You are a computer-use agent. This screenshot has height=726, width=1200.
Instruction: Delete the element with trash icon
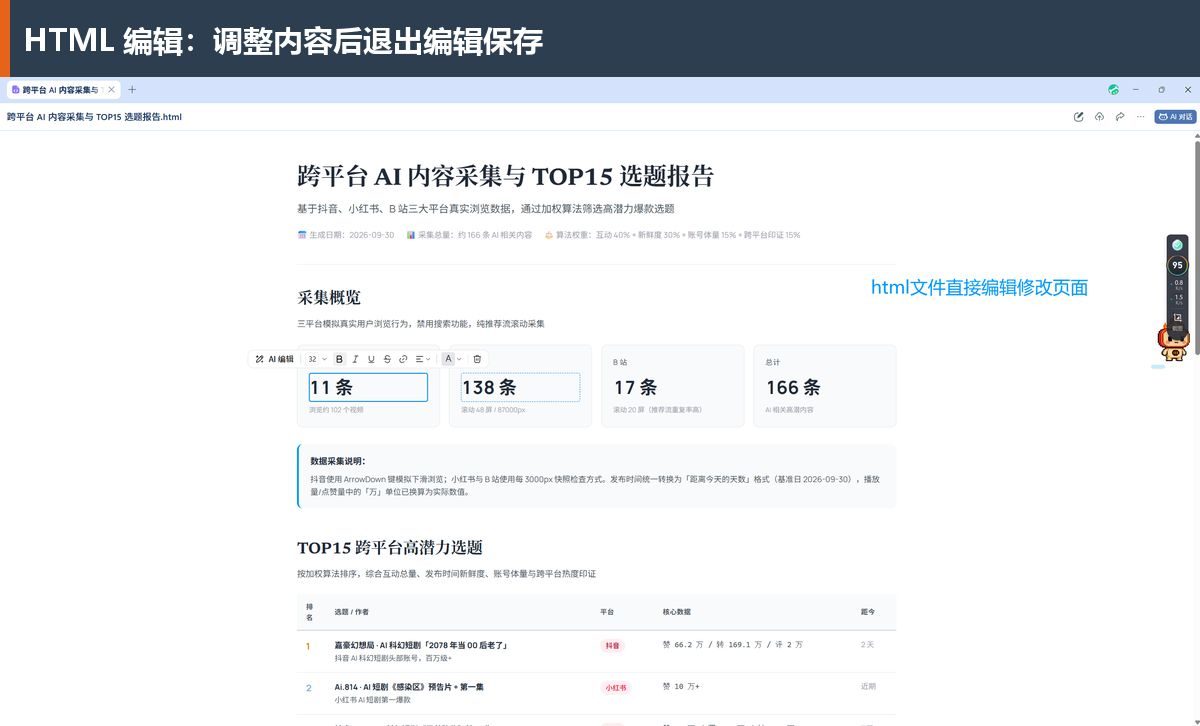(x=477, y=359)
